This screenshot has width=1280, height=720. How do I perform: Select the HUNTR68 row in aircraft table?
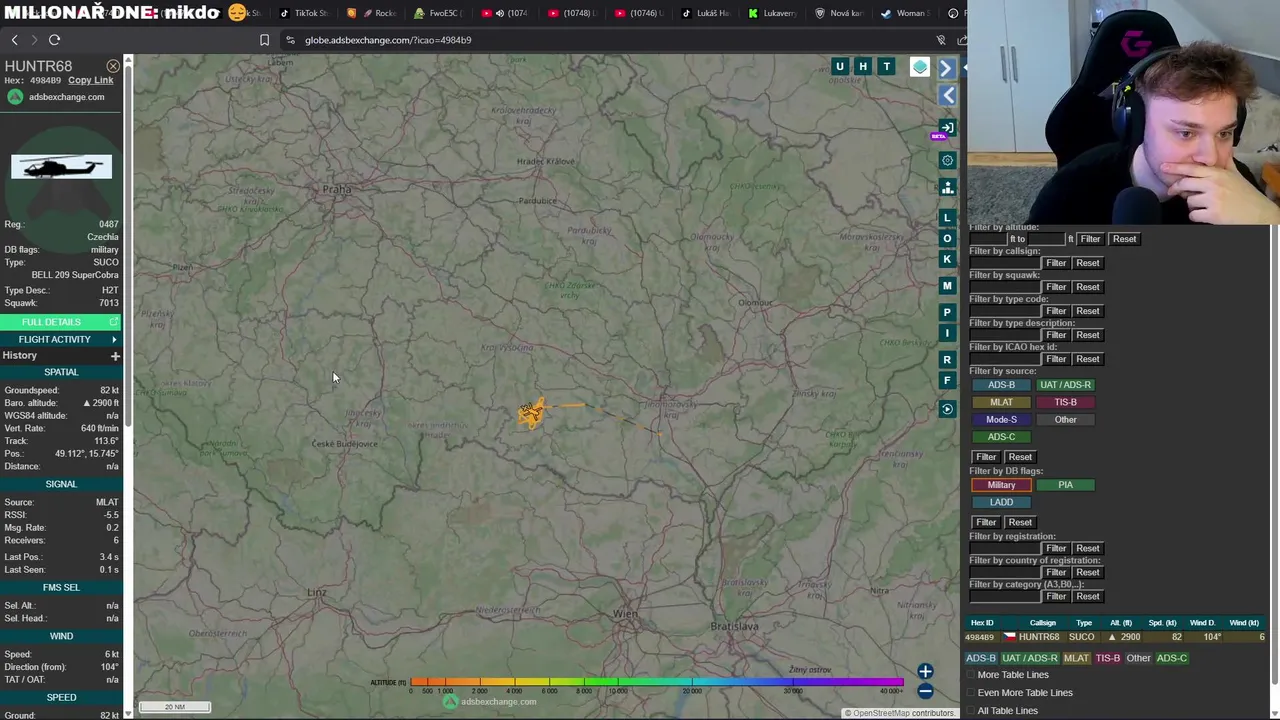tap(1116, 637)
